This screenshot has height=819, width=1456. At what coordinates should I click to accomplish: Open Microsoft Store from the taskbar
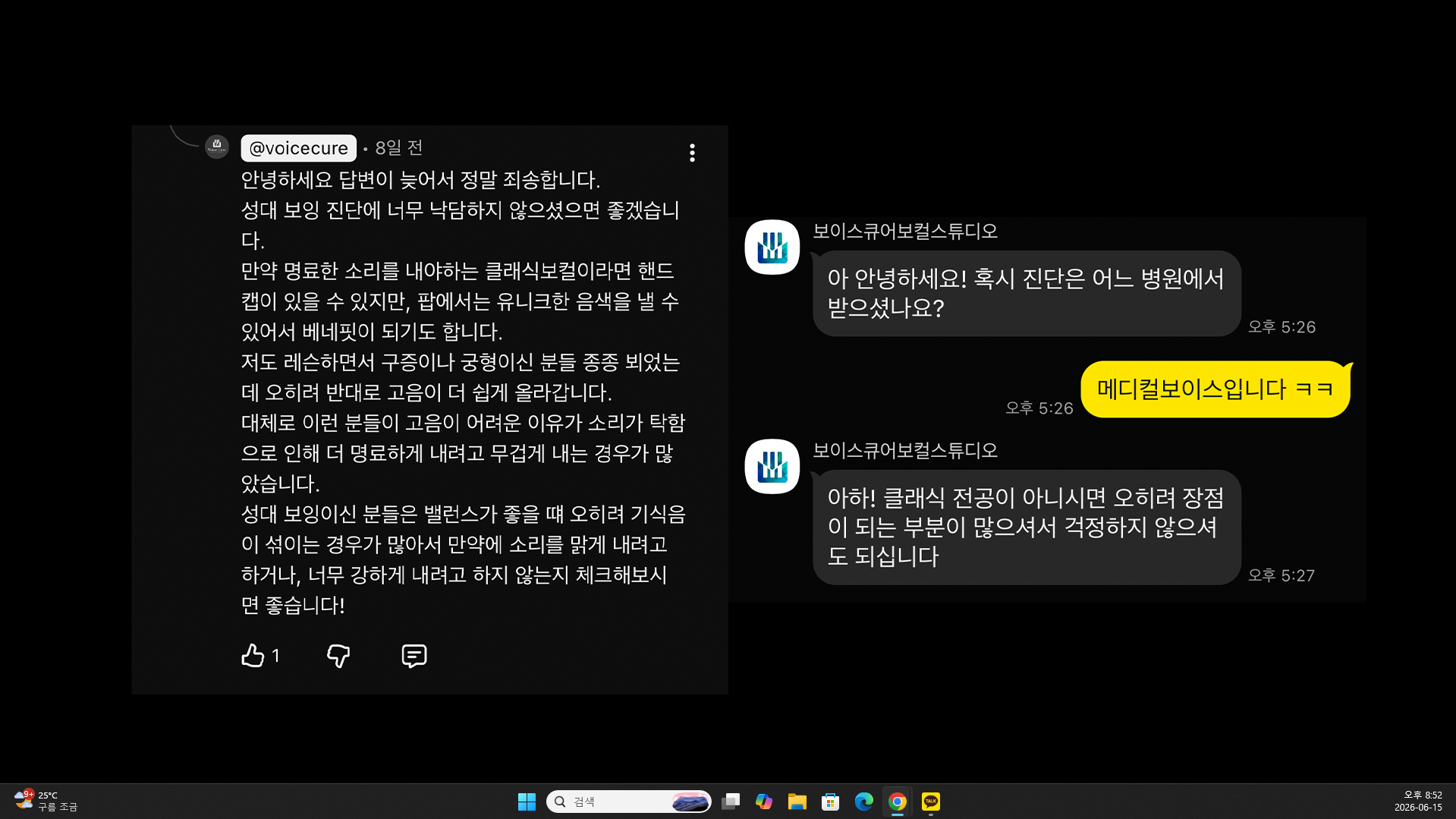(x=831, y=802)
